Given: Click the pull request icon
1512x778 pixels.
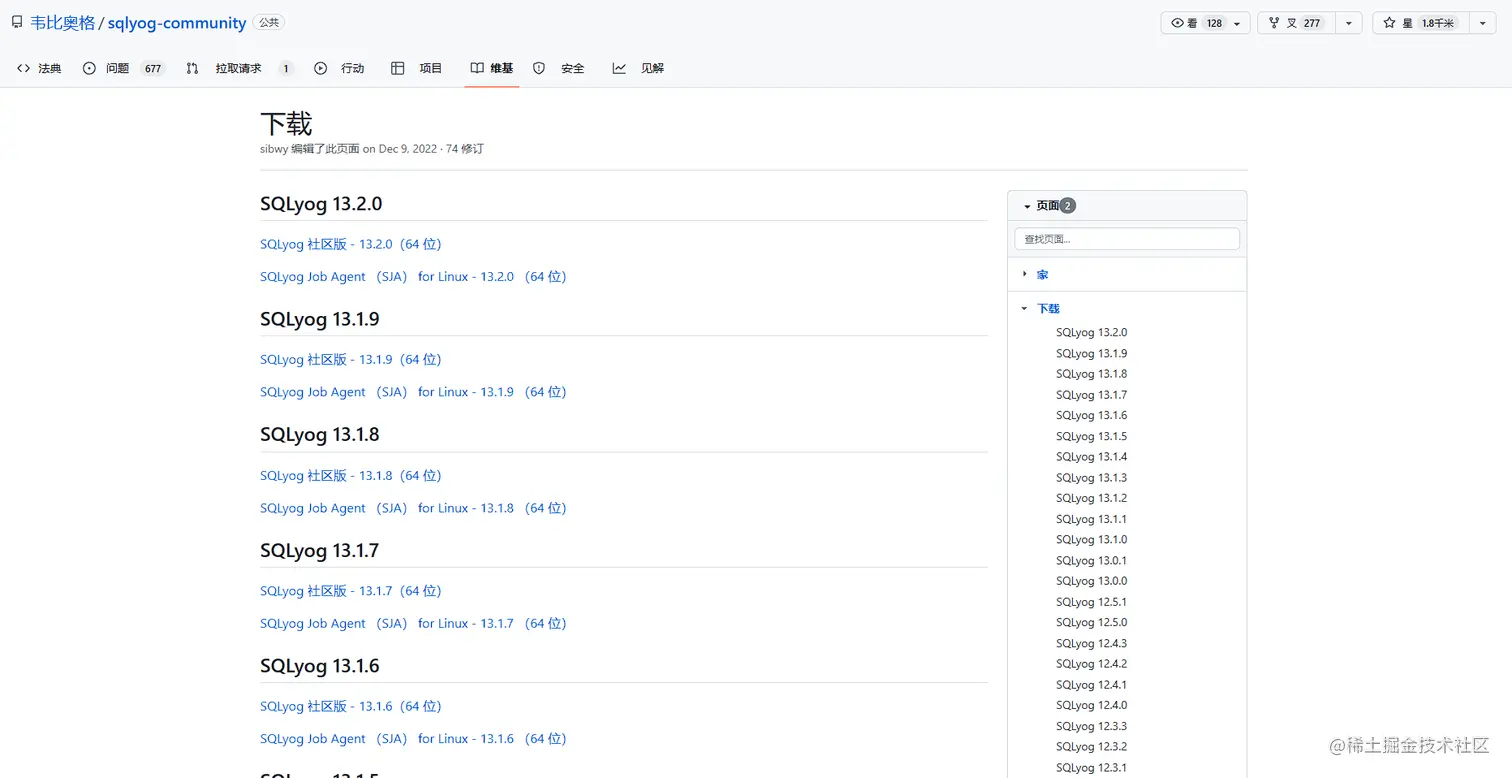Looking at the screenshot, I should pyautogui.click(x=192, y=68).
